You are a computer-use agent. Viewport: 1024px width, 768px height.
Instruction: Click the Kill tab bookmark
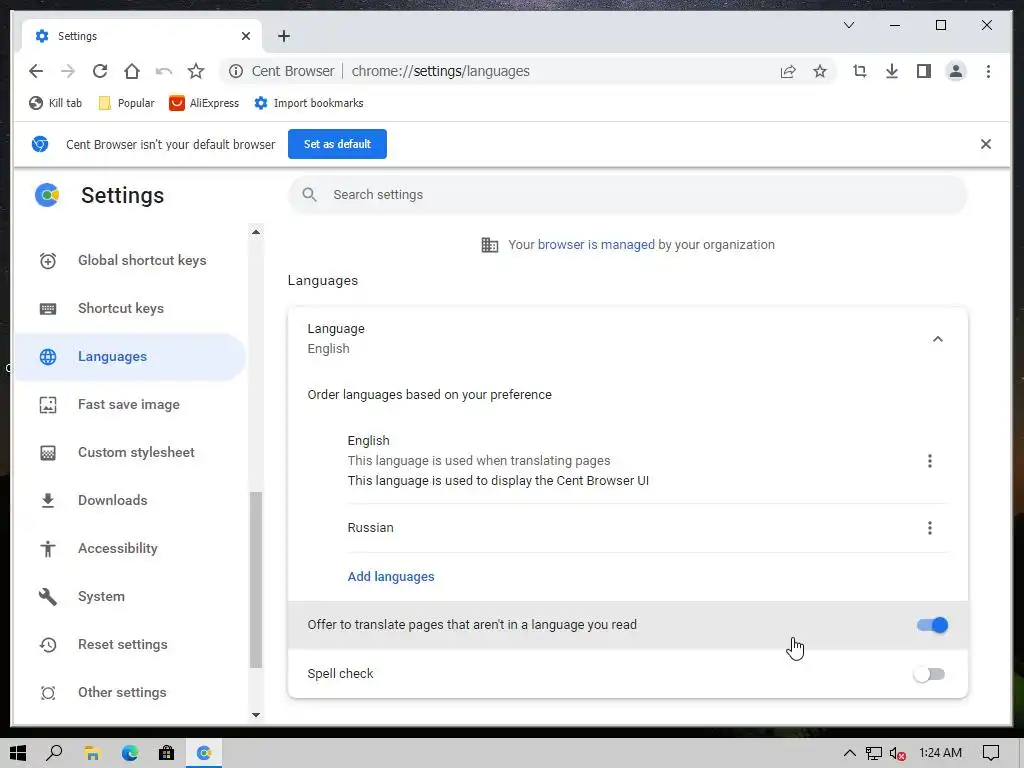[x=56, y=103]
